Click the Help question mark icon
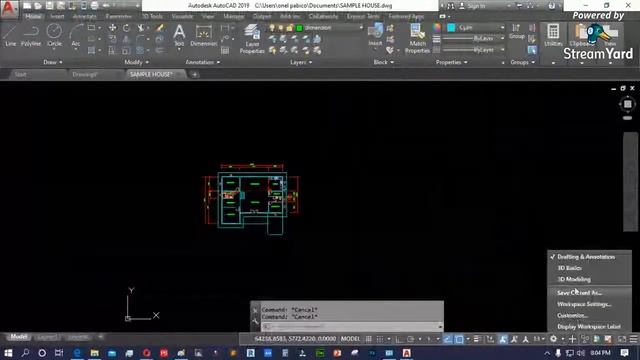Screen dimensions: 640x360 (552, 6)
